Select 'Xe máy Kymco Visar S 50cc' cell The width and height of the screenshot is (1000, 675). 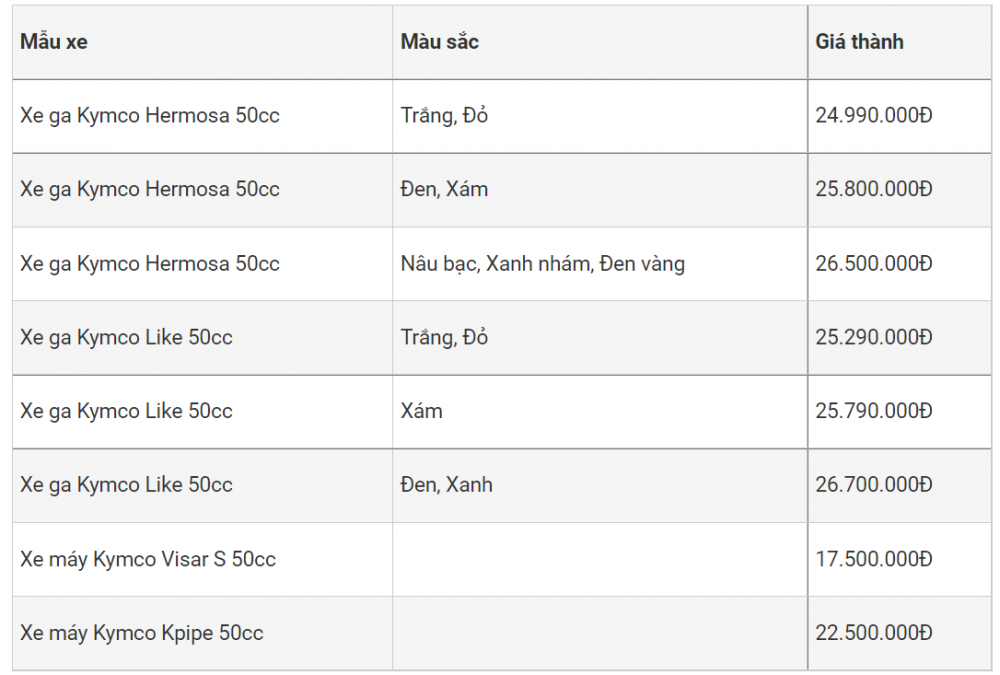click(x=202, y=560)
